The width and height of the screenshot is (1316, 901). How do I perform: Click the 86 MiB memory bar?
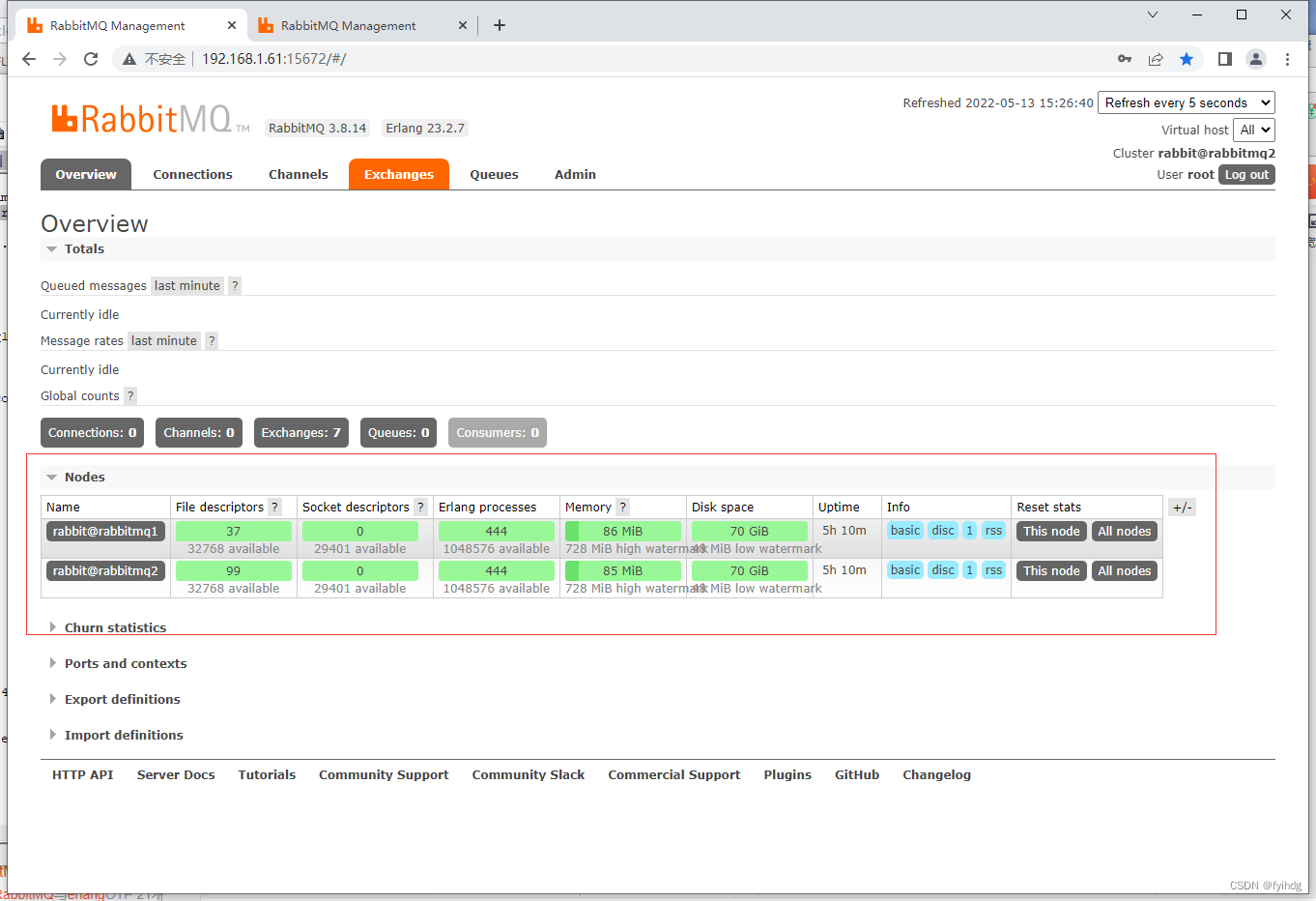(x=622, y=531)
